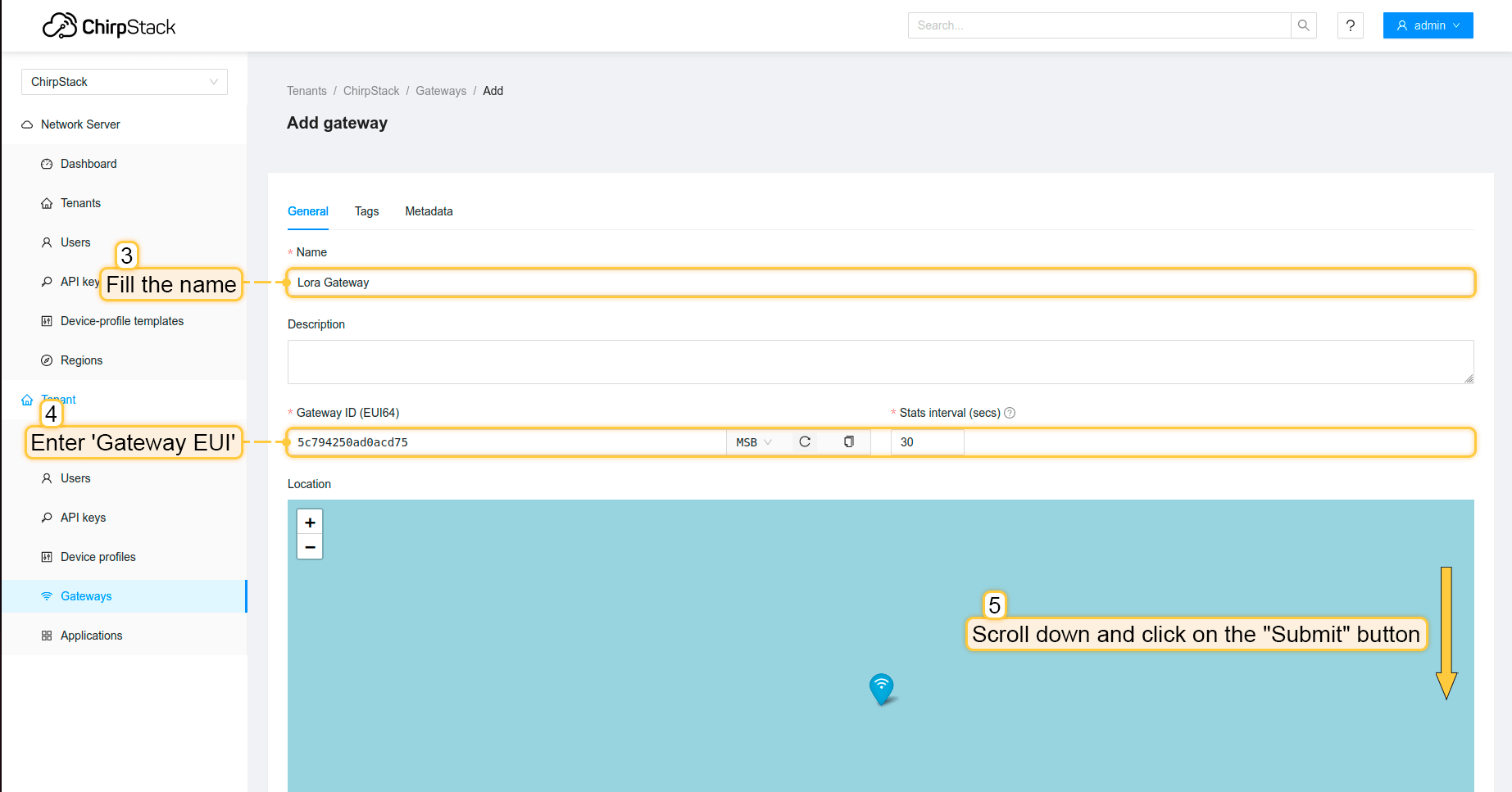
Task: Zoom in on the location map
Action: tap(310, 523)
